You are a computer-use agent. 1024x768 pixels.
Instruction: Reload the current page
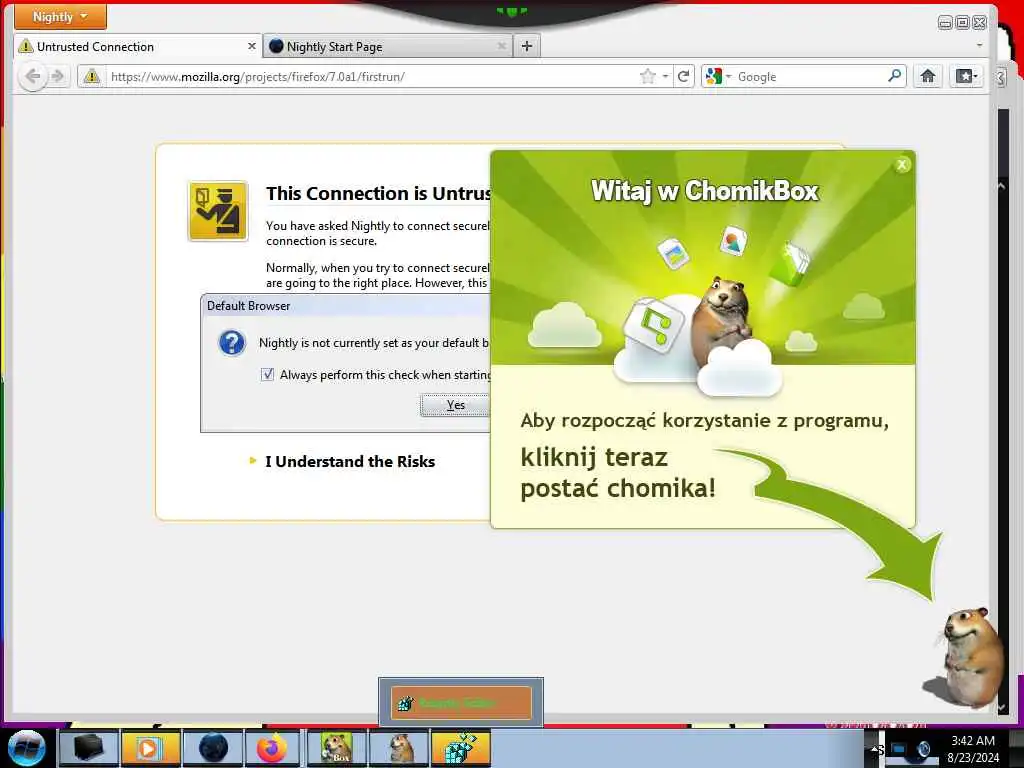pyautogui.click(x=684, y=76)
